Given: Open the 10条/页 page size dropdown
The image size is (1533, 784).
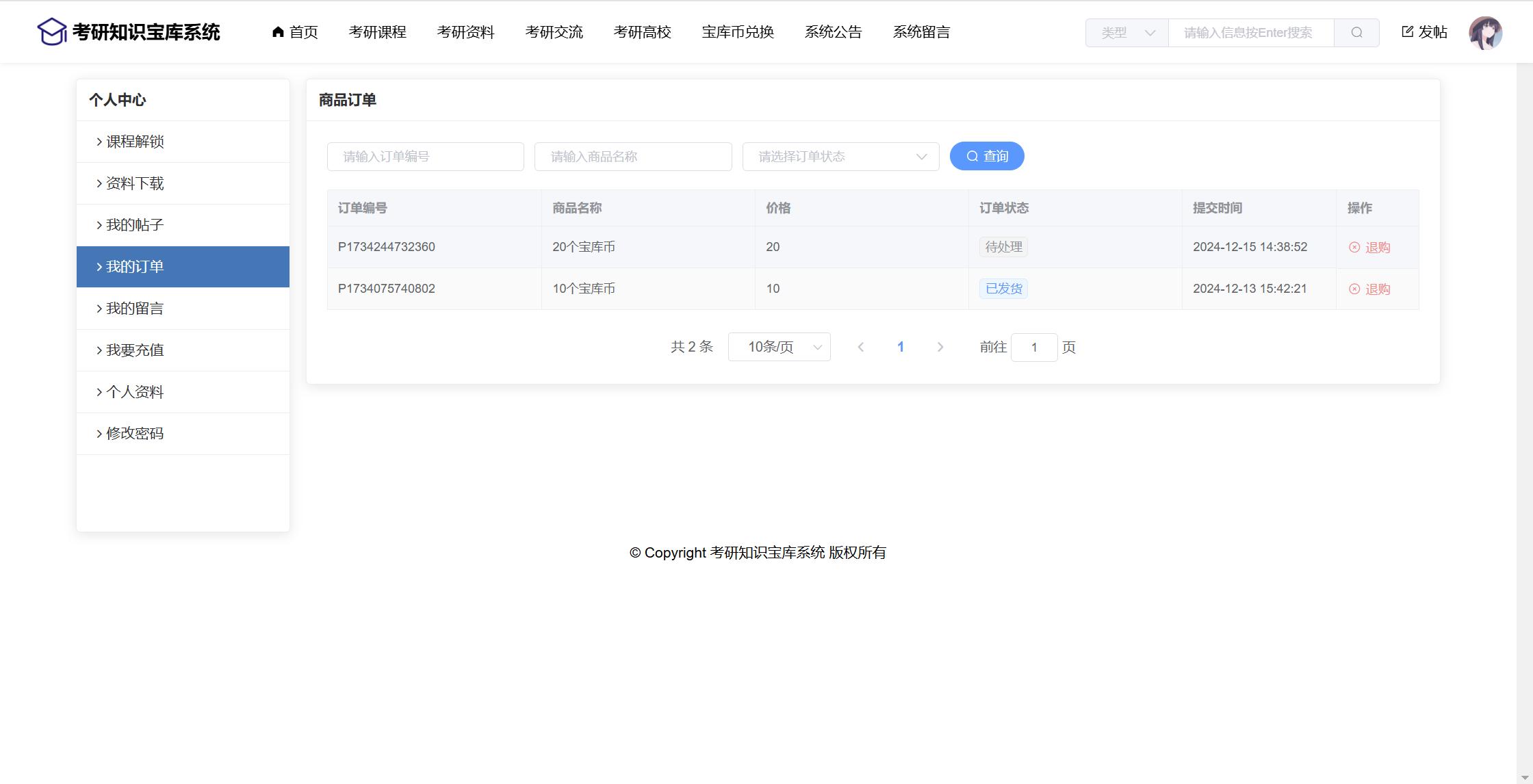Looking at the screenshot, I should tap(780, 348).
